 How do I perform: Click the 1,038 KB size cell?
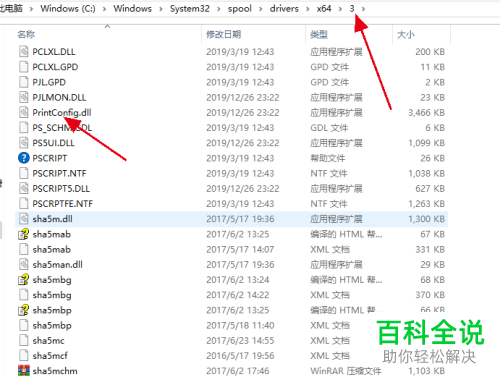(x=426, y=173)
